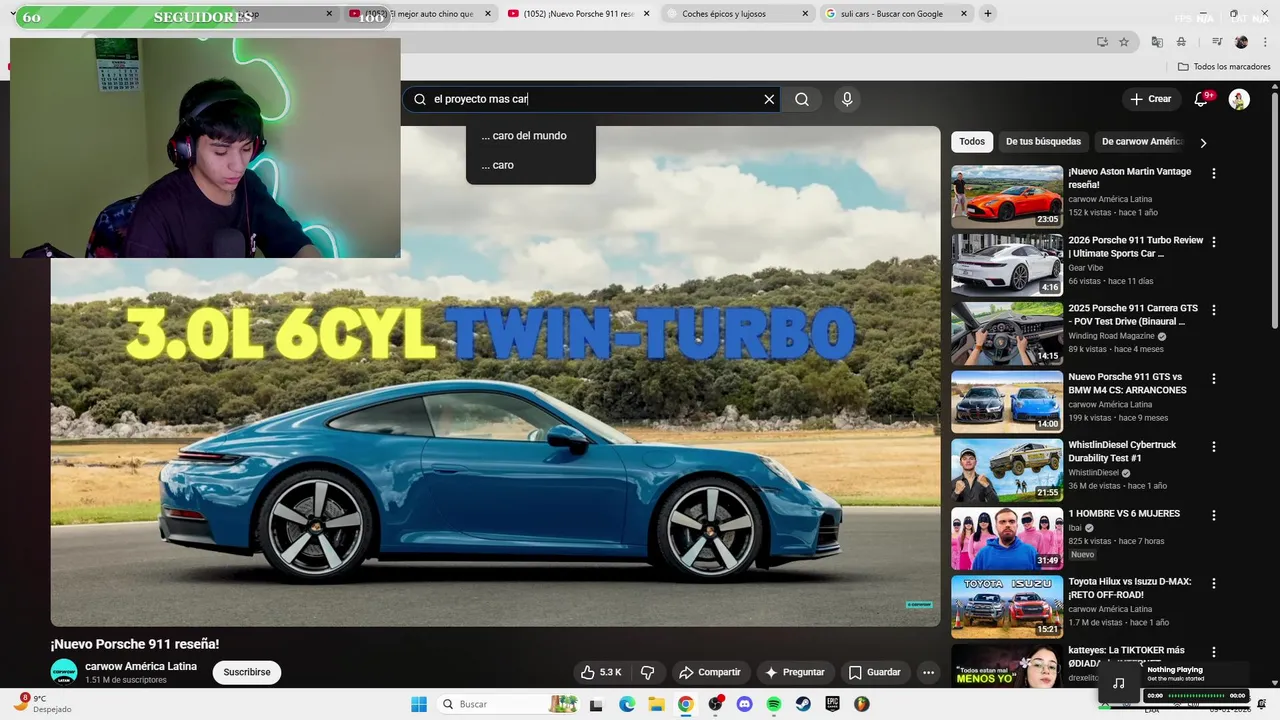1280x720 pixels.
Task: Select the 'De carwow América' chip
Action: pos(1142,142)
